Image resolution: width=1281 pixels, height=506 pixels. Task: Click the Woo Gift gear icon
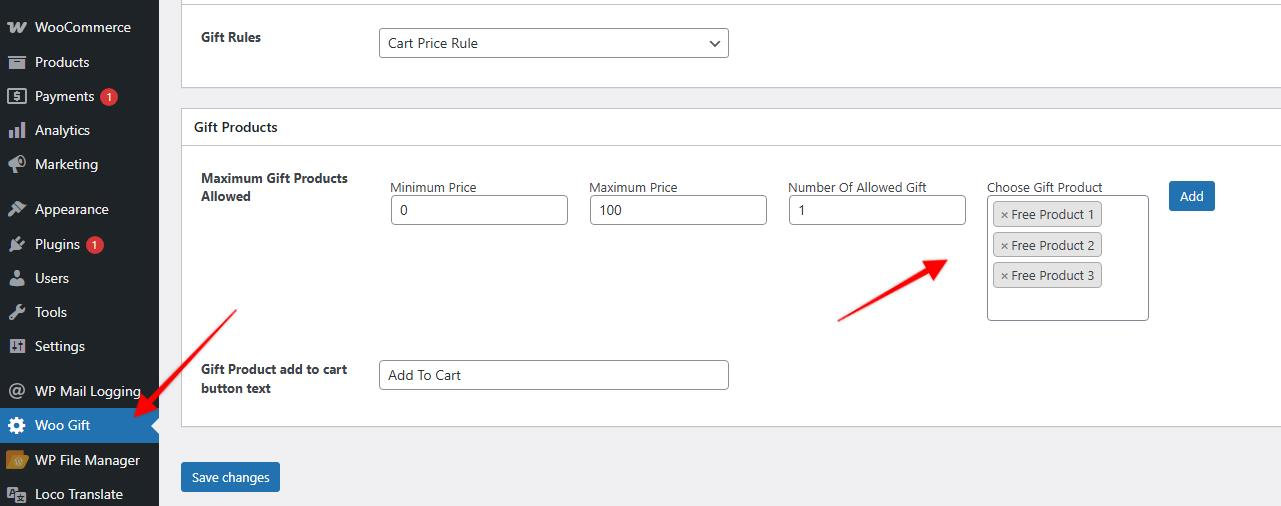pyautogui.click(x=16, y=425)
